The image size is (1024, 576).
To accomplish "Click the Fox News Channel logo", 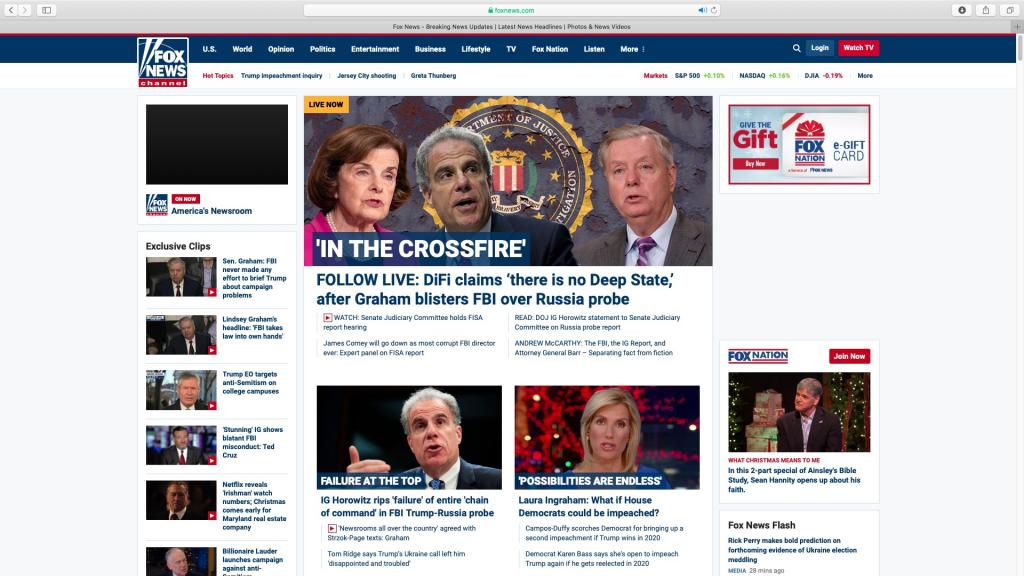I will (x=163, y=62).
